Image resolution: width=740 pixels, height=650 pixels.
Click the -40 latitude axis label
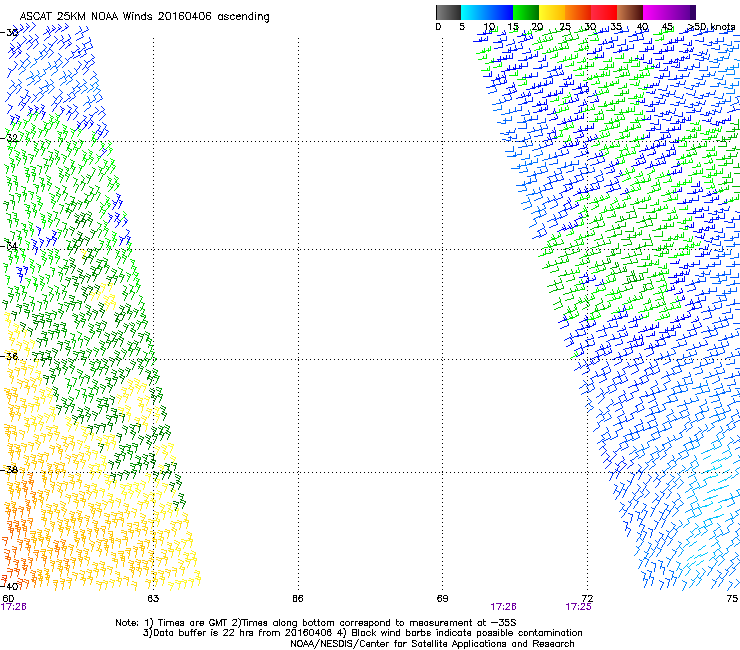tap(9, 586)
